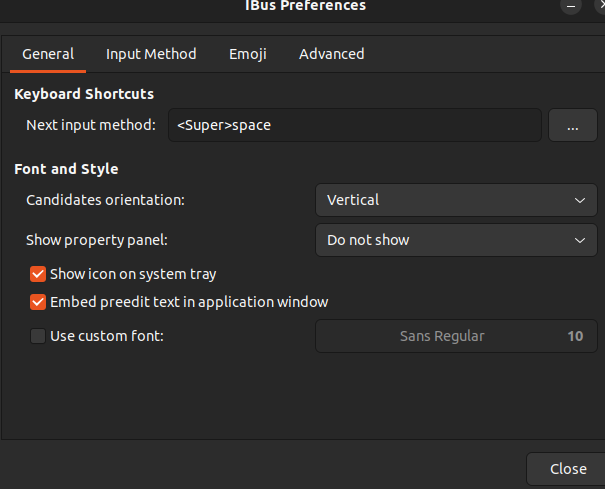Click the Font and Style heading

point(66,169)
